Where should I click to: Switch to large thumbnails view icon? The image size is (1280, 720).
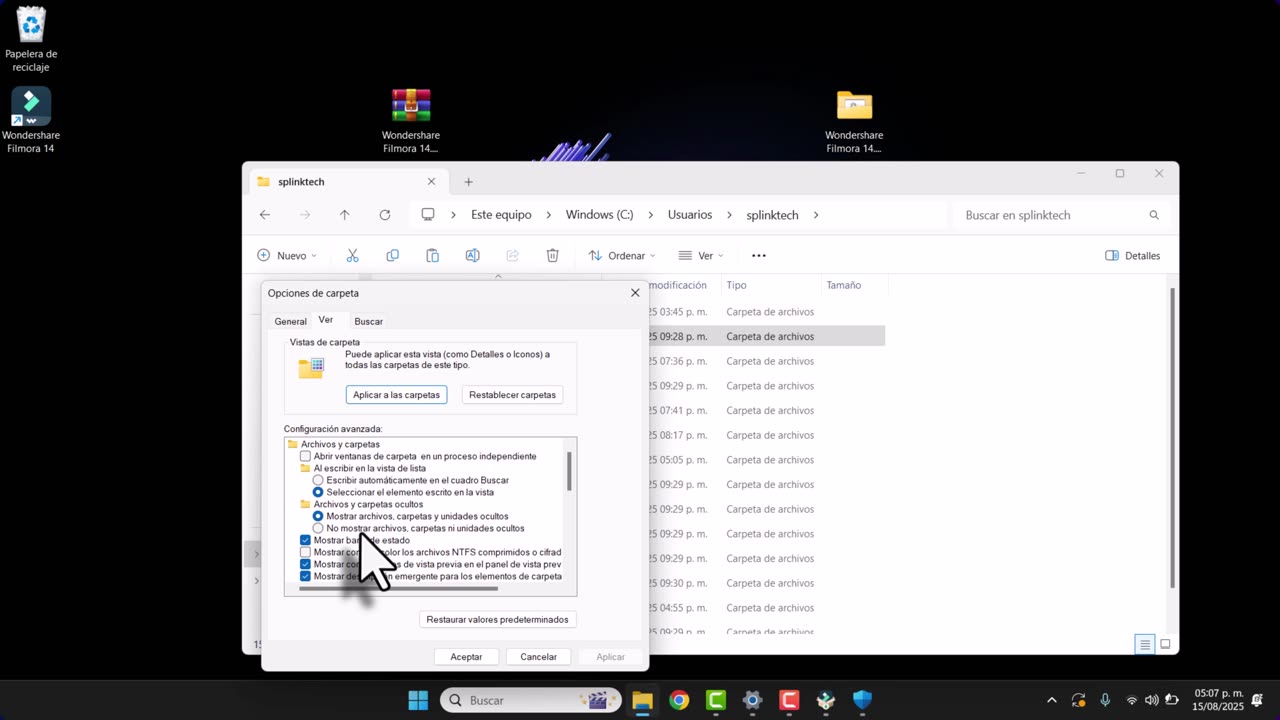coord(1165,644)
